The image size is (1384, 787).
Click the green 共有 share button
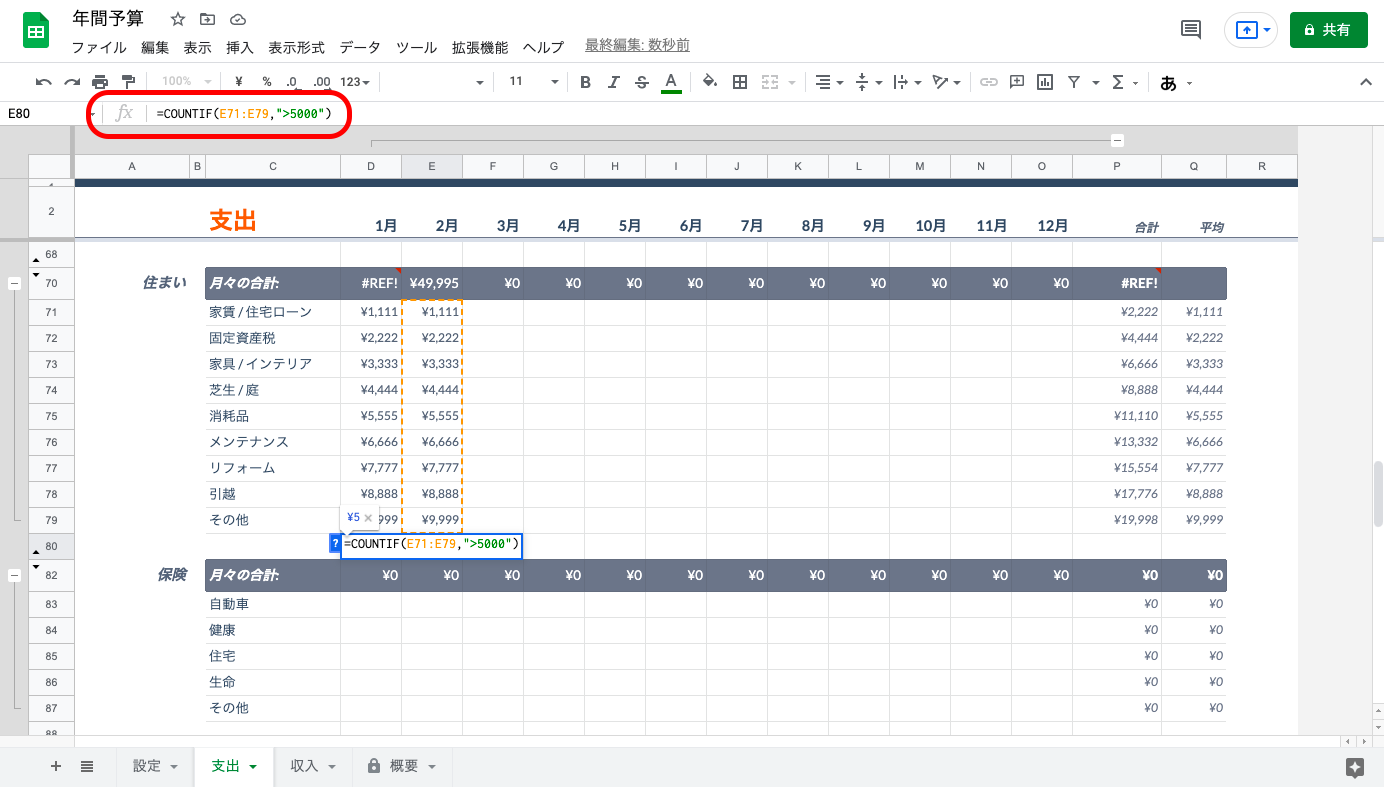tap(1328, 30)
